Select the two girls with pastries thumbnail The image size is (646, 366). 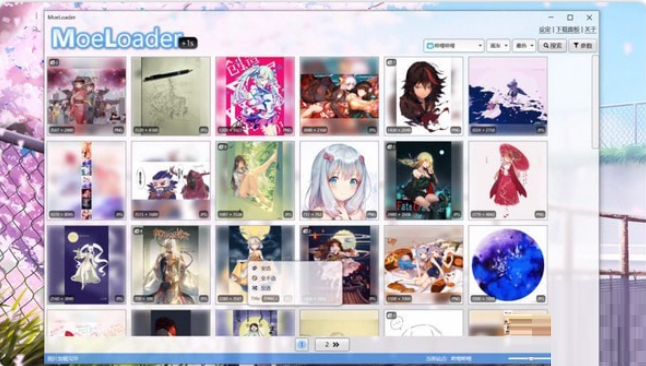[424, 265]
